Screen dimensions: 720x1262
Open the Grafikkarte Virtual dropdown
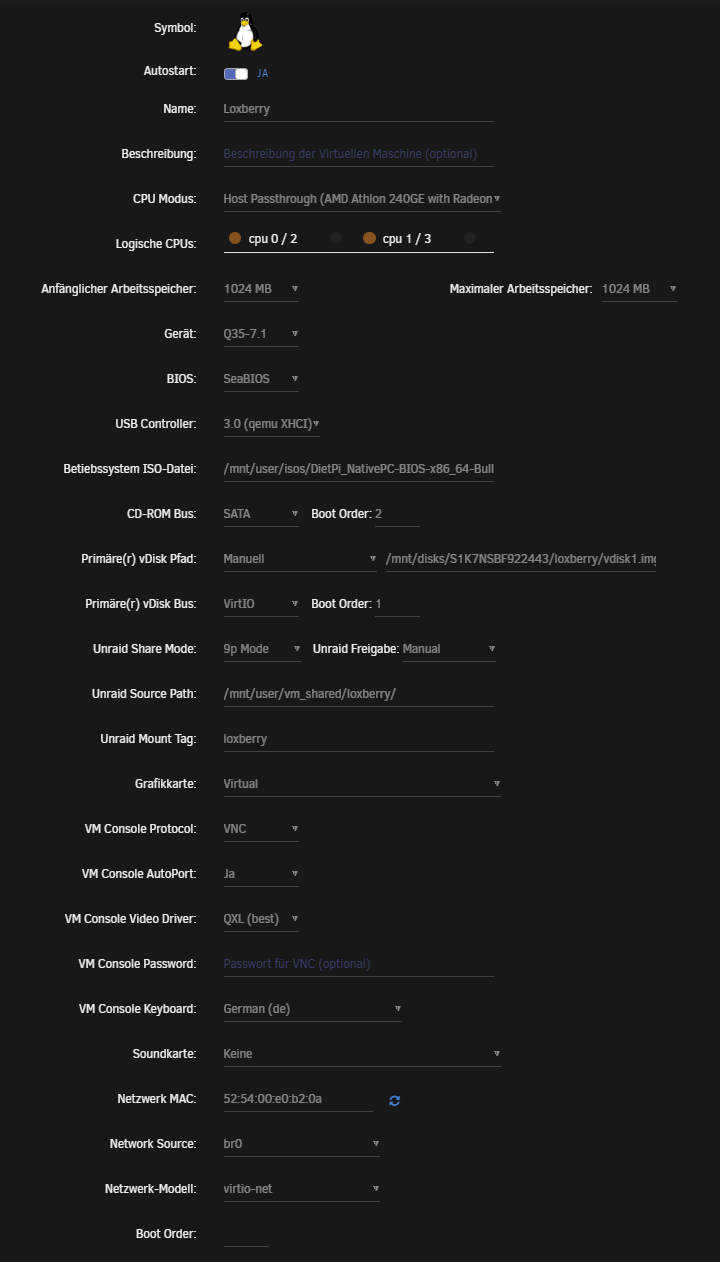[x=361, y=784]
